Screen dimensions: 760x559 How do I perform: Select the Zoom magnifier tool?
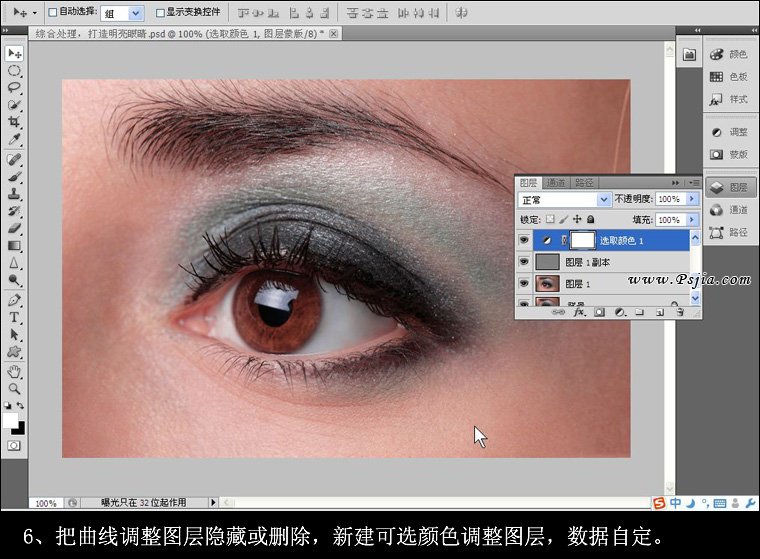tap(15, 388)
